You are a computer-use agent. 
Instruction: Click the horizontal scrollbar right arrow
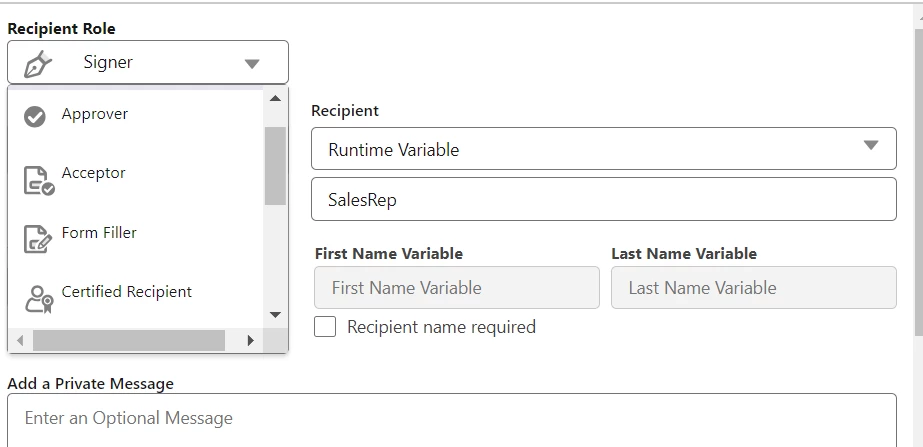click(250, 341)
